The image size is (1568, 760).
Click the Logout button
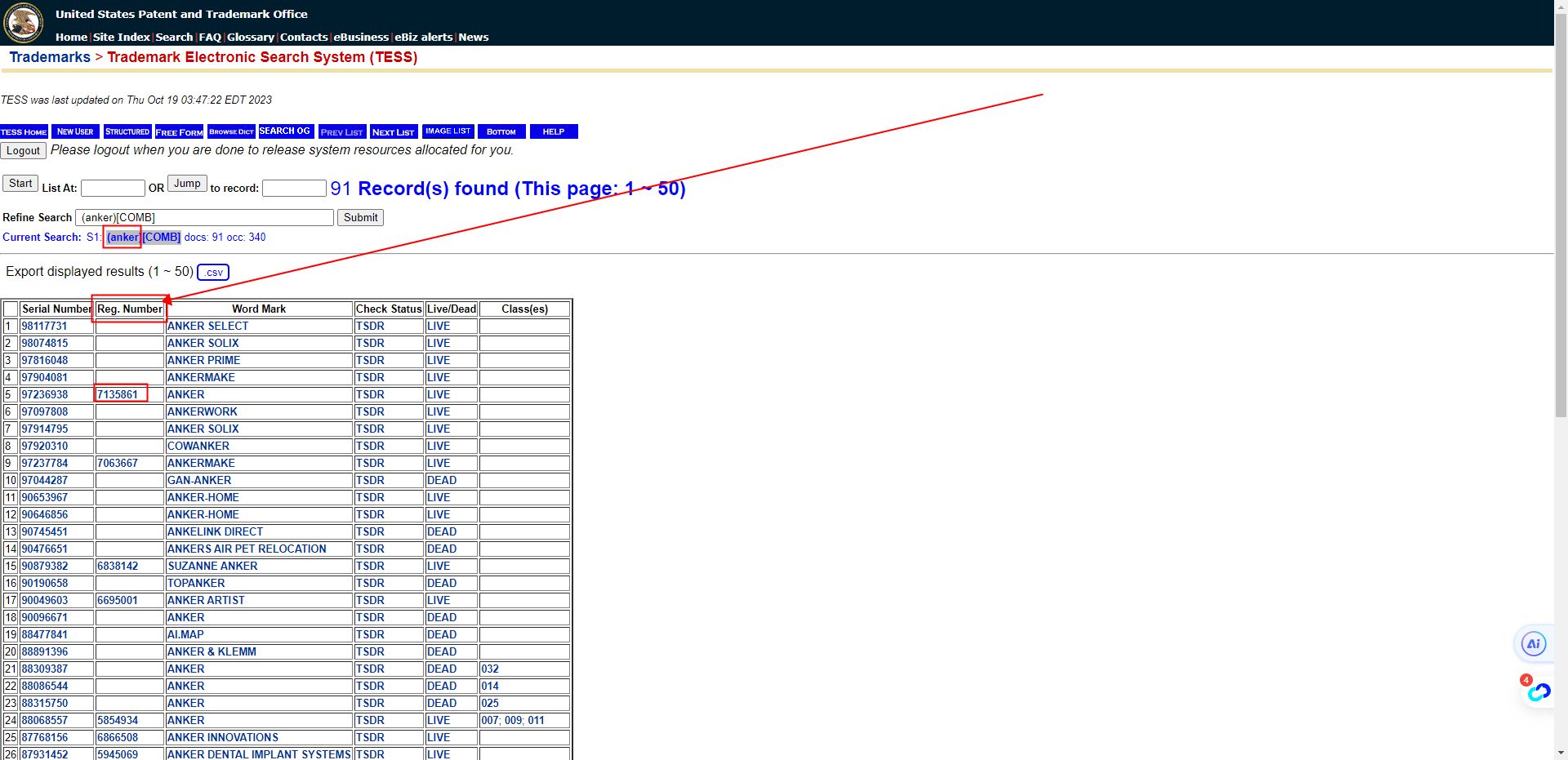(x=23, y=151)
